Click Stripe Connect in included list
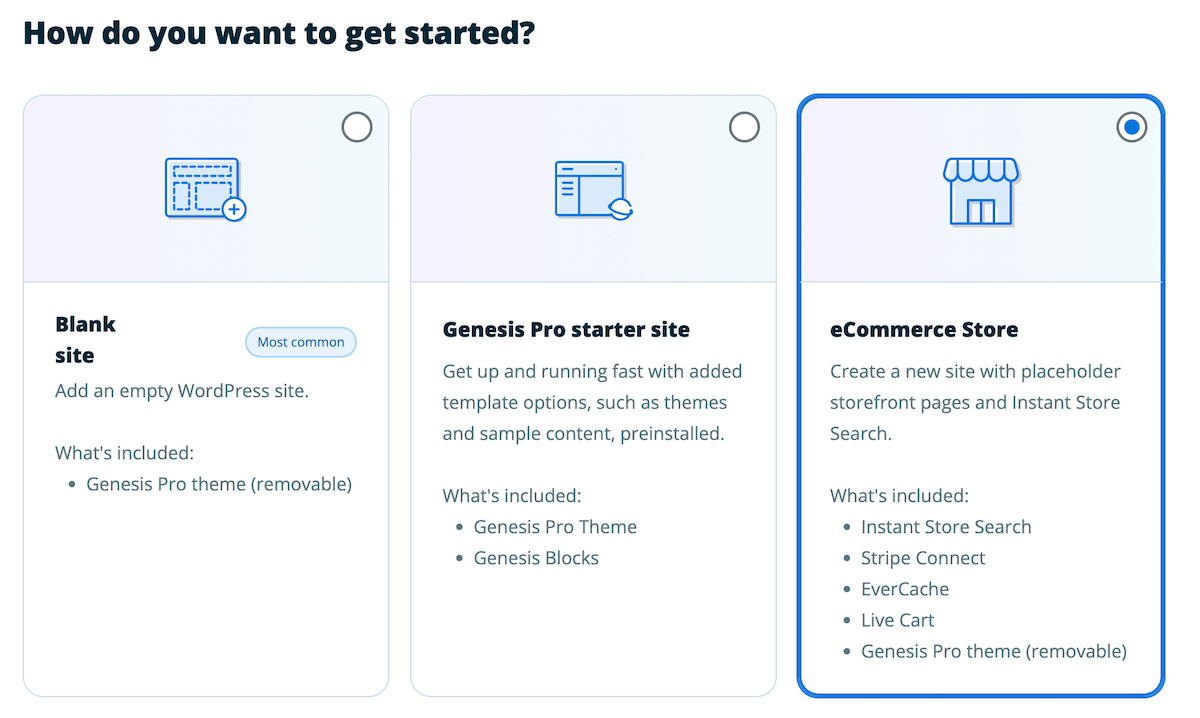Image resolution: width=1200 pixels, height=718 pixels. point(923,558)
